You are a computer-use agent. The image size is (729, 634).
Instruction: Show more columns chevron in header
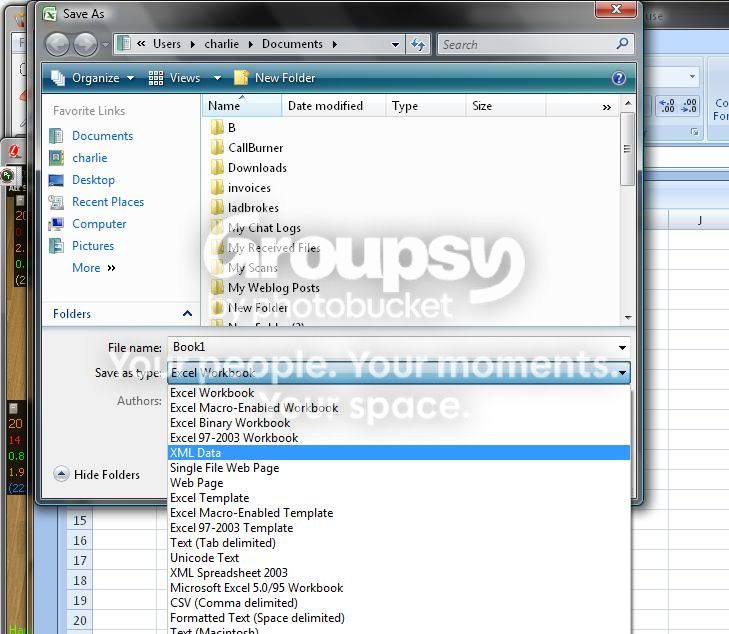(606, 107)
